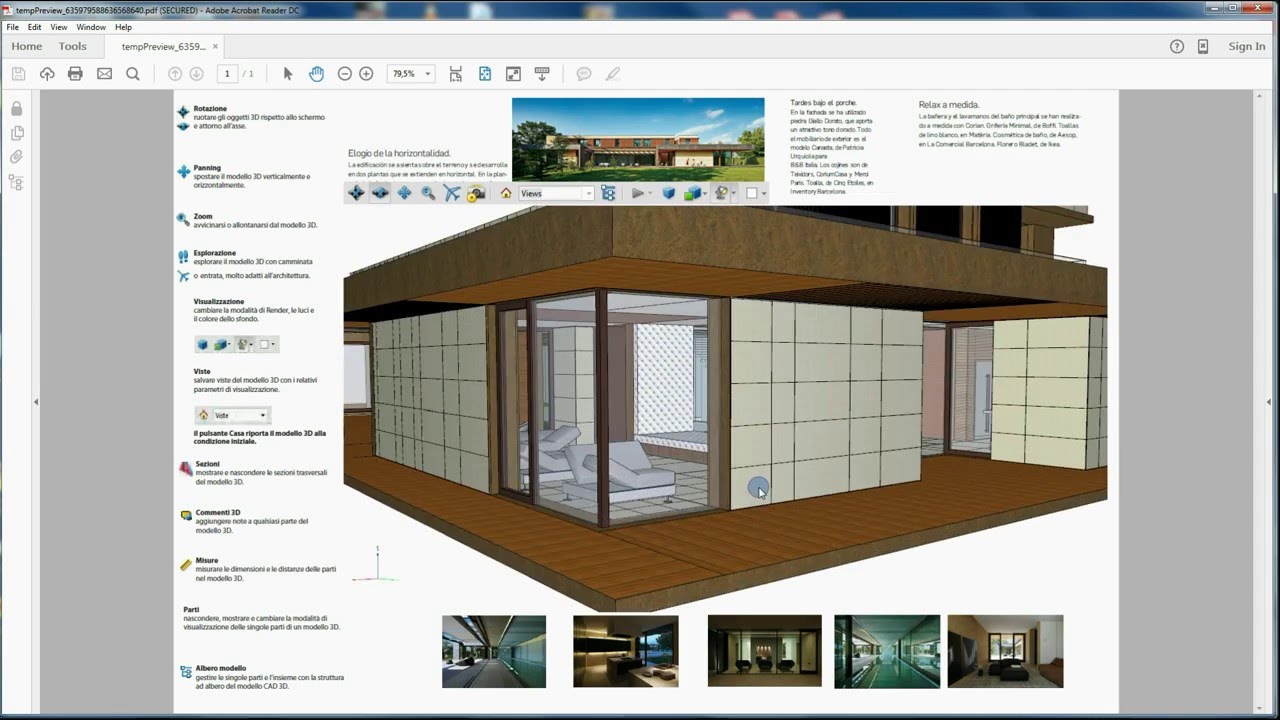Expand the right tools pane arrow
The height and width of the screenshot is (720, 1280).
(1271, 402)
